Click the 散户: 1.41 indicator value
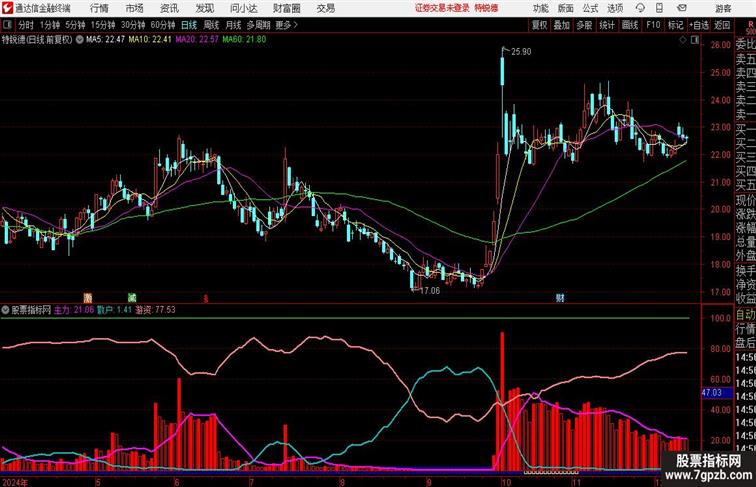The width and height of the screenshot is (756, 487). [114, 310]
